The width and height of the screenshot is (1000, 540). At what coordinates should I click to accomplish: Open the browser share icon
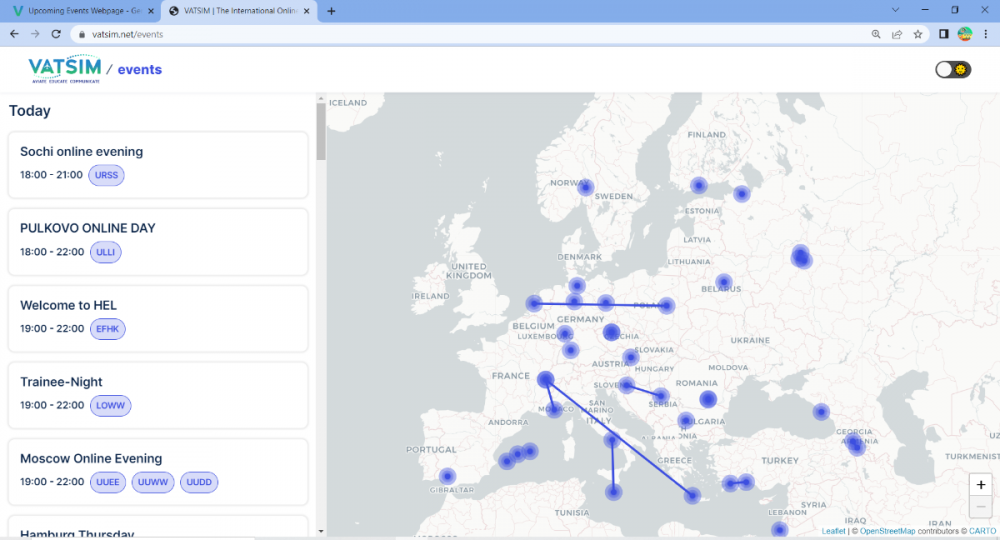point(897,34)
